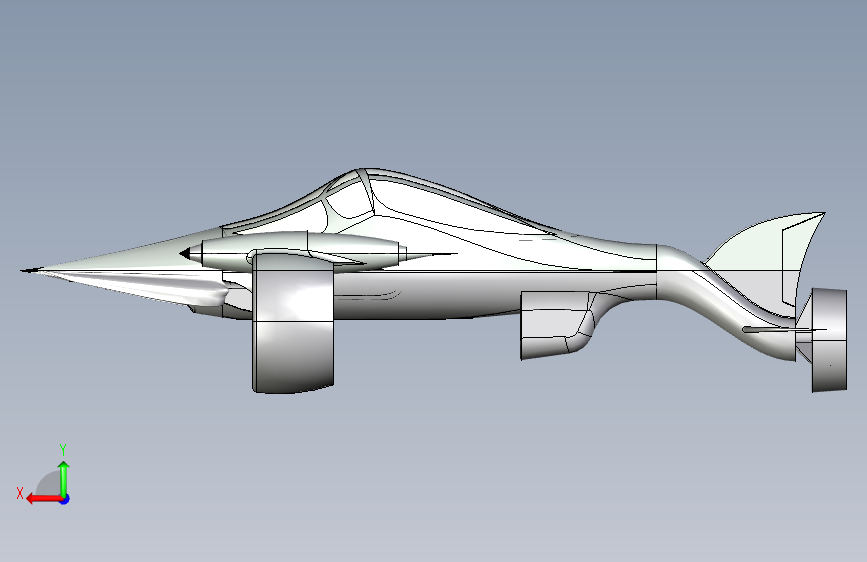Click the 'X' axis label
The image size is (867, 562).
click(x=20, y=493)
